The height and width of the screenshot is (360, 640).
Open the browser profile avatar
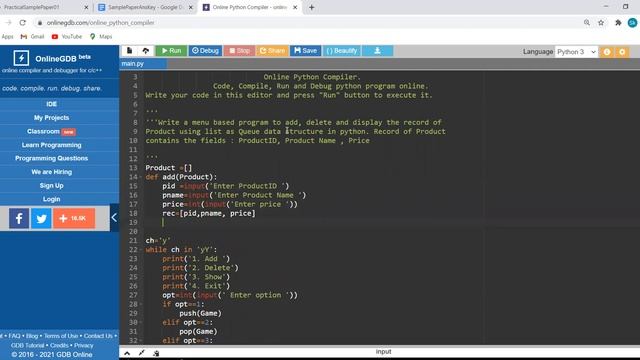click(633, 23)
